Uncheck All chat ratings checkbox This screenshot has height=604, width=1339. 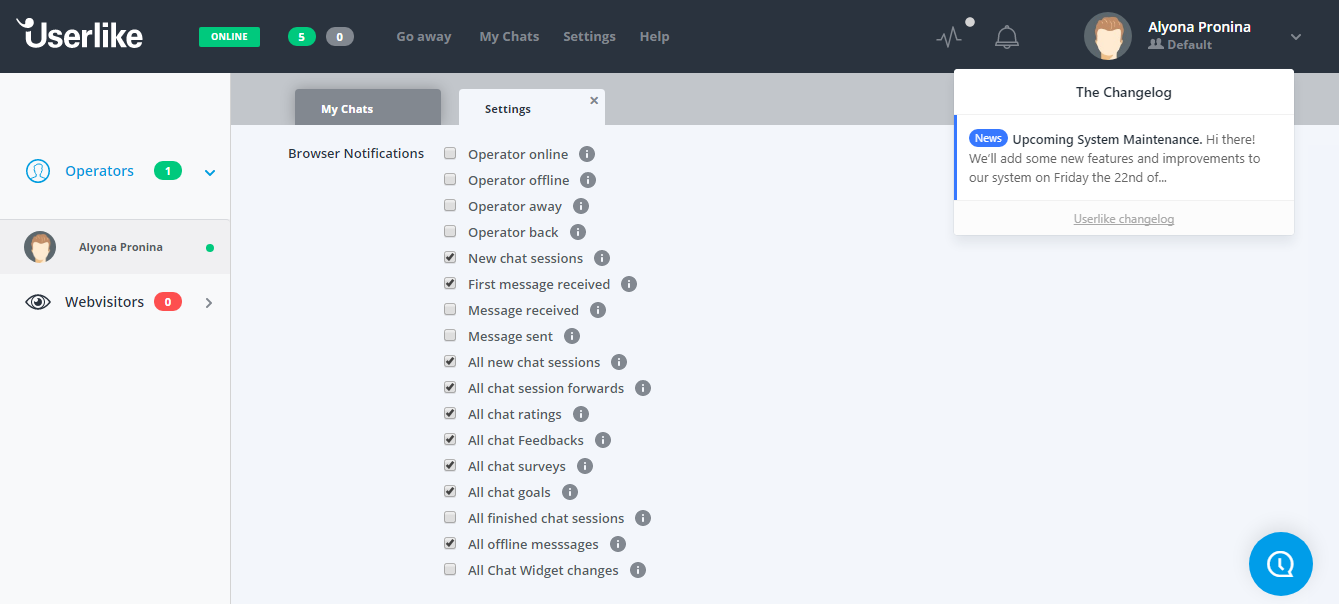point(450,414)
